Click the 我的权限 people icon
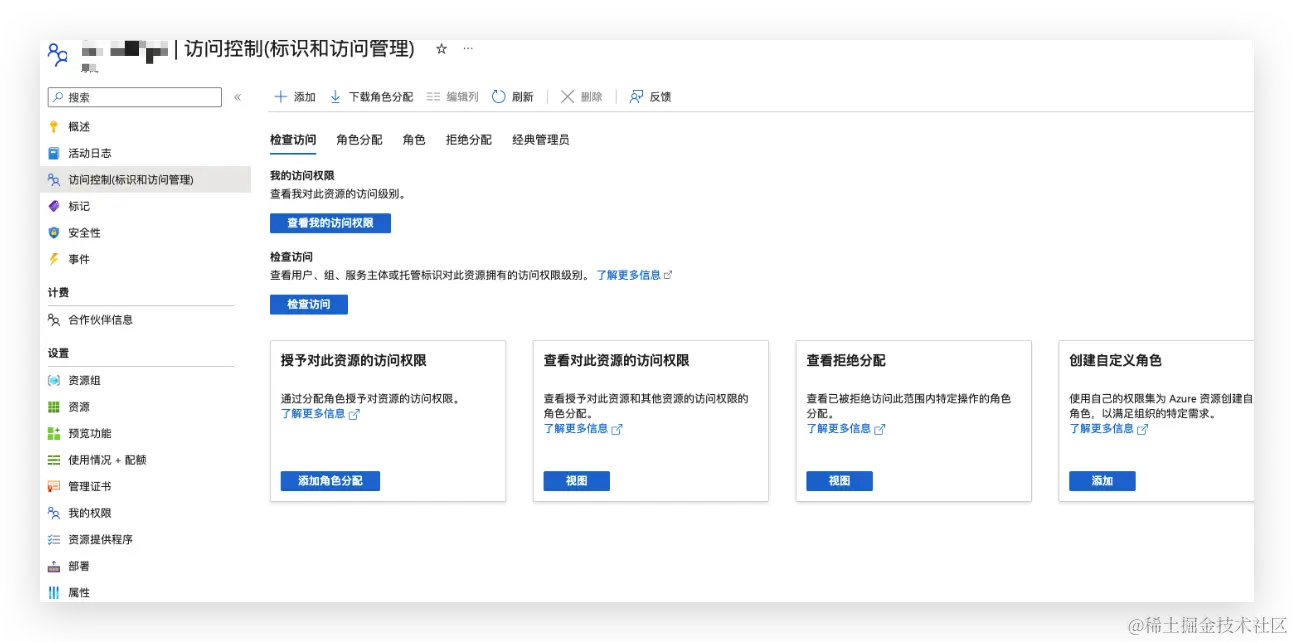The width and height of the screenshot is (1294, 642). point(54,513)
